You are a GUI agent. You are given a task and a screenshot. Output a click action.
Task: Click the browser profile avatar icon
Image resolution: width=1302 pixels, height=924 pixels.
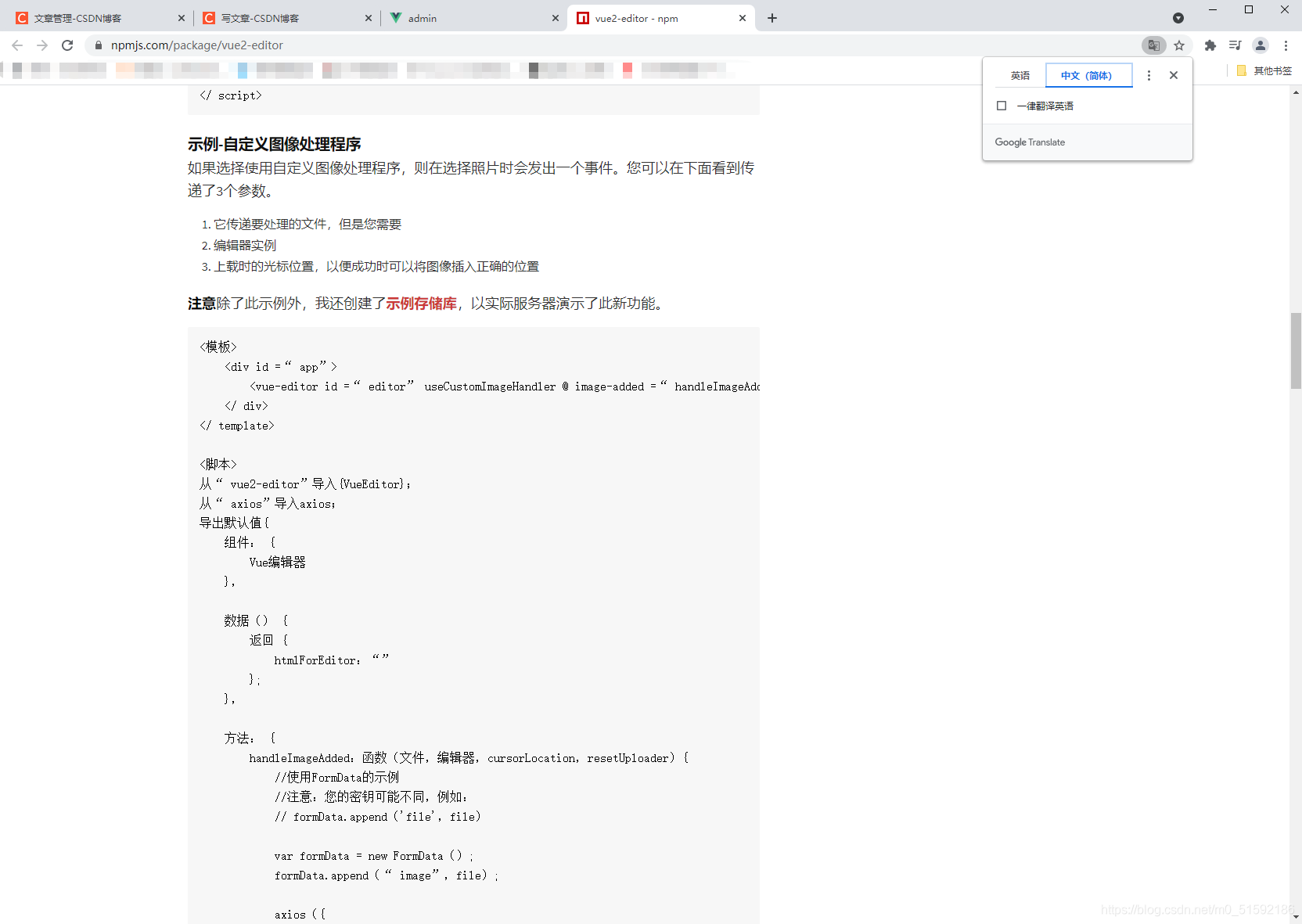(x=1260, y=45)
